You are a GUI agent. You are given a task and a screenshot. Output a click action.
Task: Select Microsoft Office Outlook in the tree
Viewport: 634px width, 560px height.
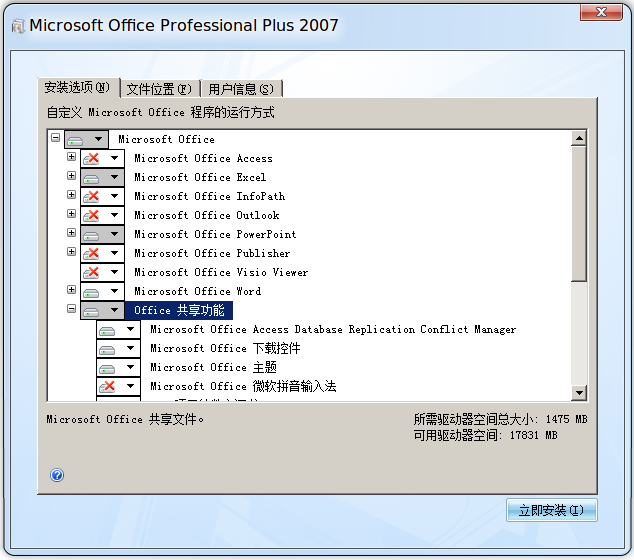click(207, 216)
